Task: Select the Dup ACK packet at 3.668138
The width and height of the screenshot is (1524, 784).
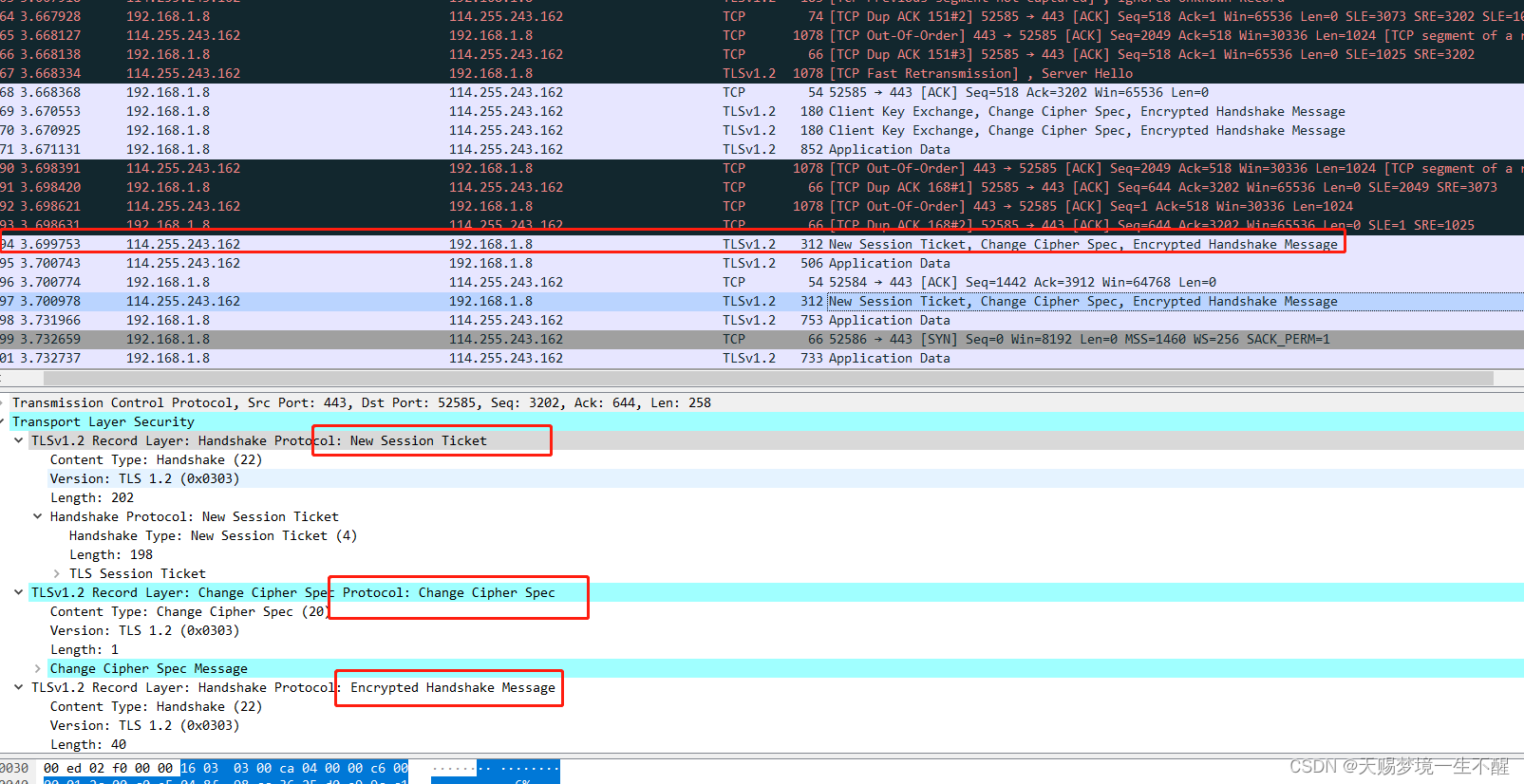Action: click(762, 54)
